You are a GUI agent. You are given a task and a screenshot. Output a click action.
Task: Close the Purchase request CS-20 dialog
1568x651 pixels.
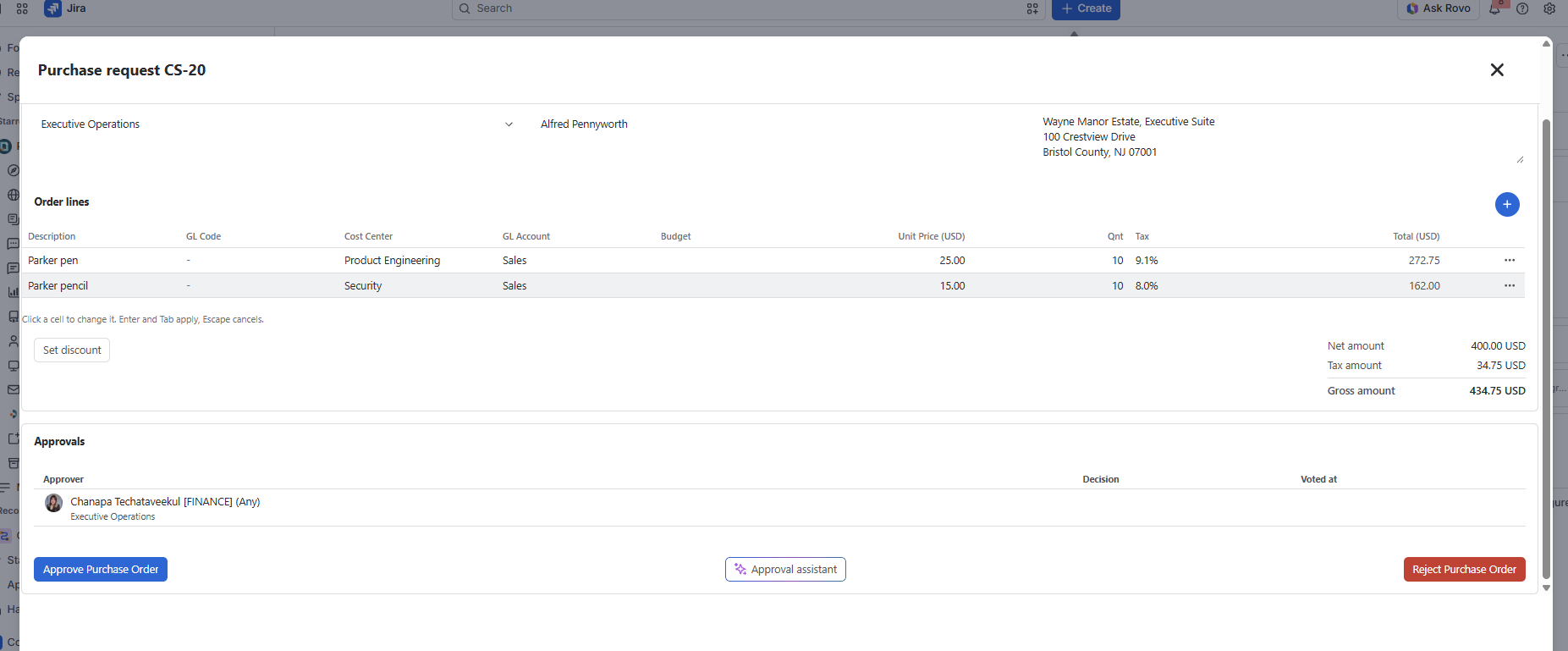point(1497,70)
